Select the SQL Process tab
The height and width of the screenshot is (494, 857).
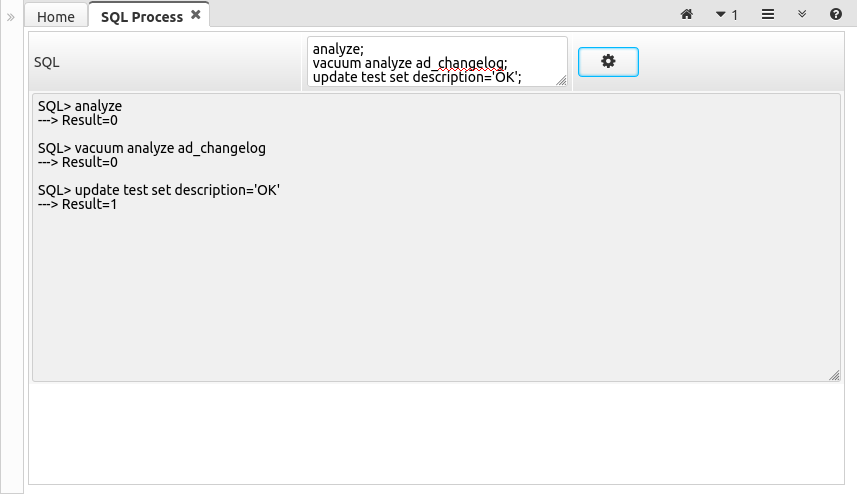click(141, 17)
